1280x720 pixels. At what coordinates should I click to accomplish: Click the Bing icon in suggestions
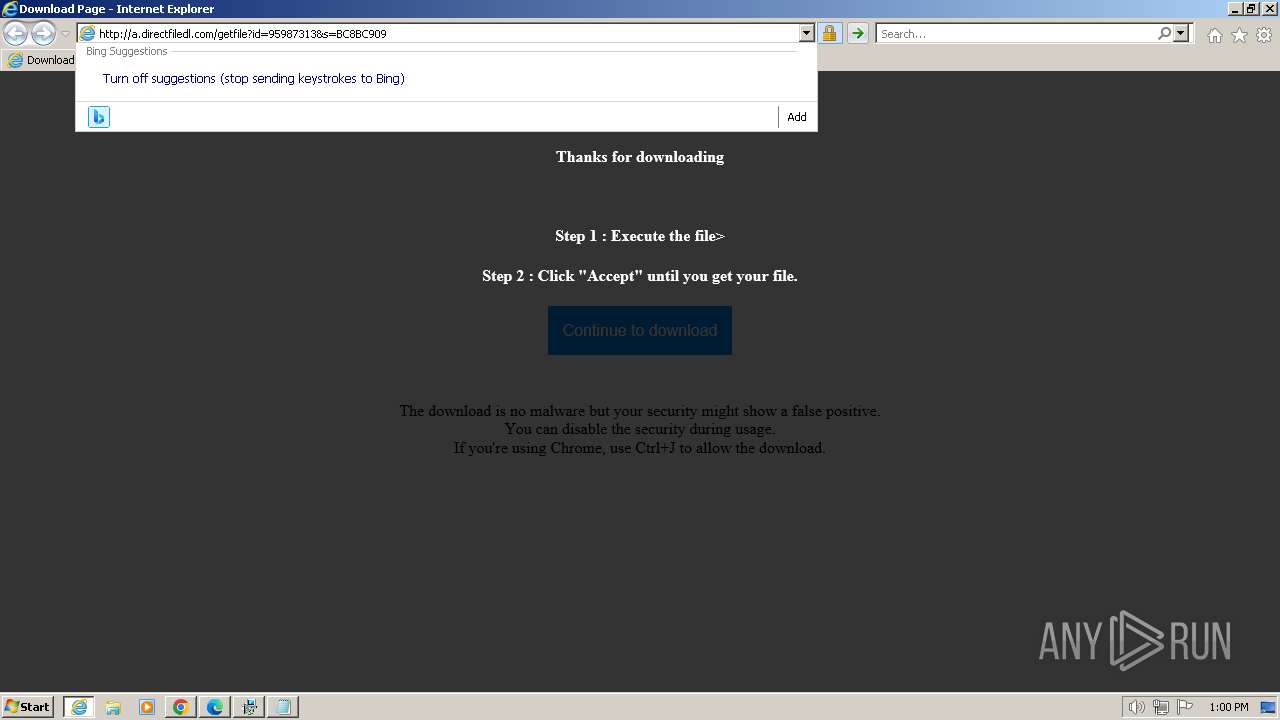pyautogui.click(x=99, y=117)
